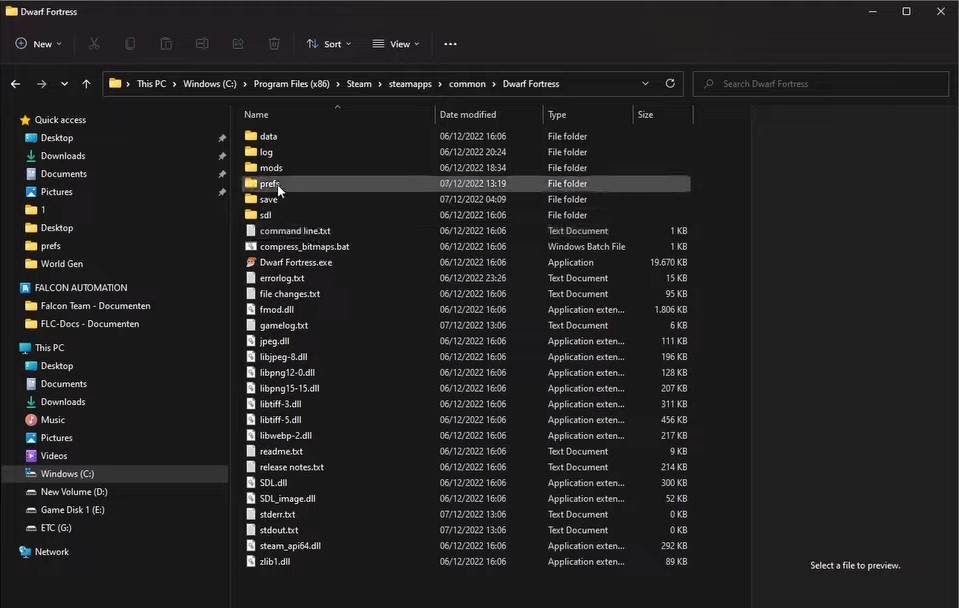Click Windows (C:) in the breadcrumb
Viewport: 959px width, 608px height.
210,84
